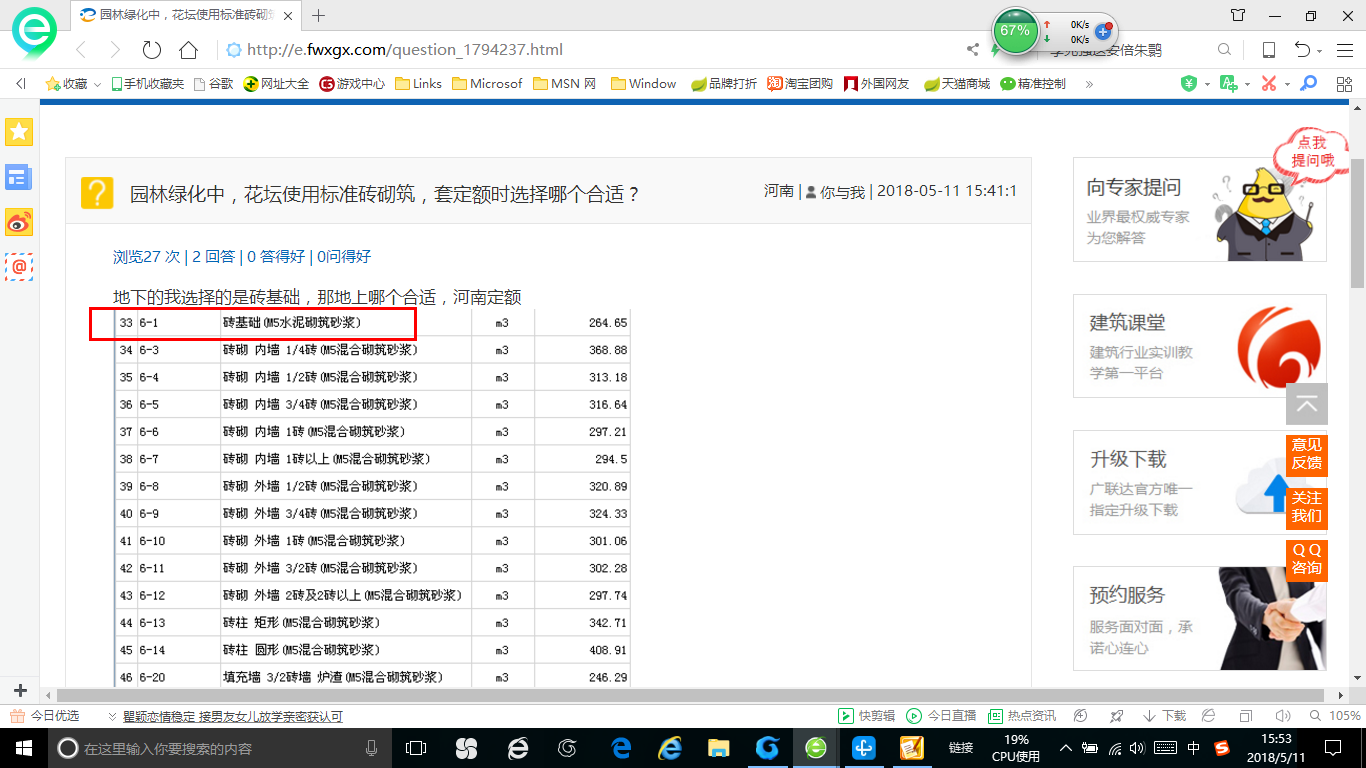
Task: Click the 0 答得好 link
Action: (276, 257)
